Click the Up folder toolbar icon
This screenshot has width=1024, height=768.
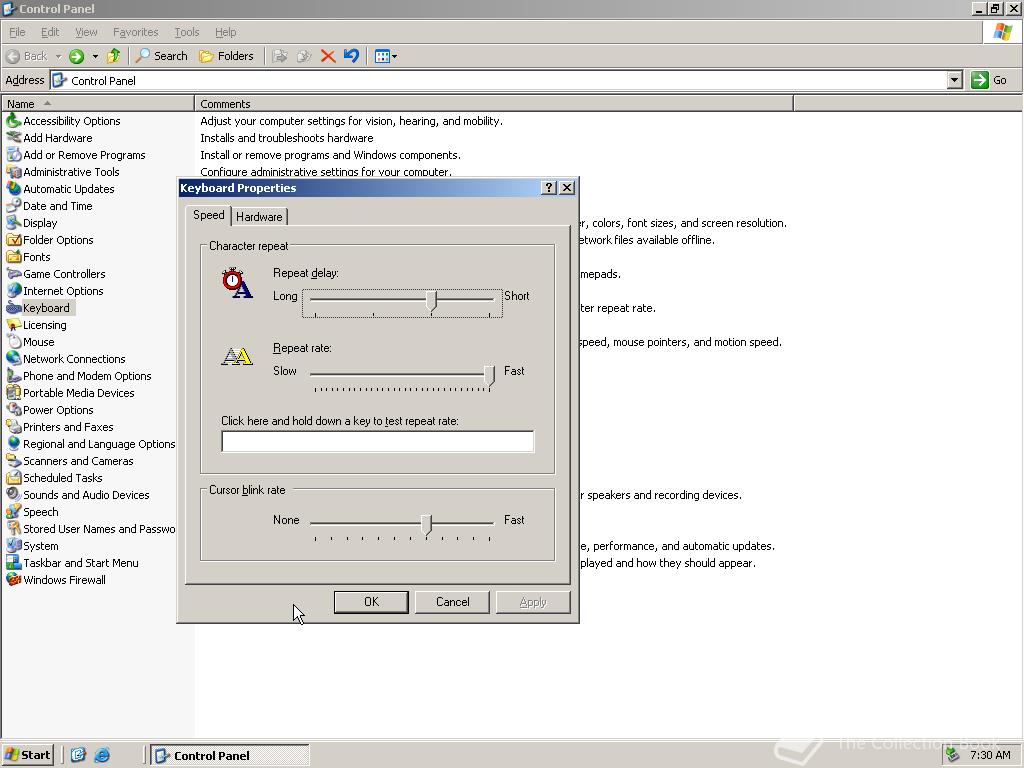click(114, 56)
